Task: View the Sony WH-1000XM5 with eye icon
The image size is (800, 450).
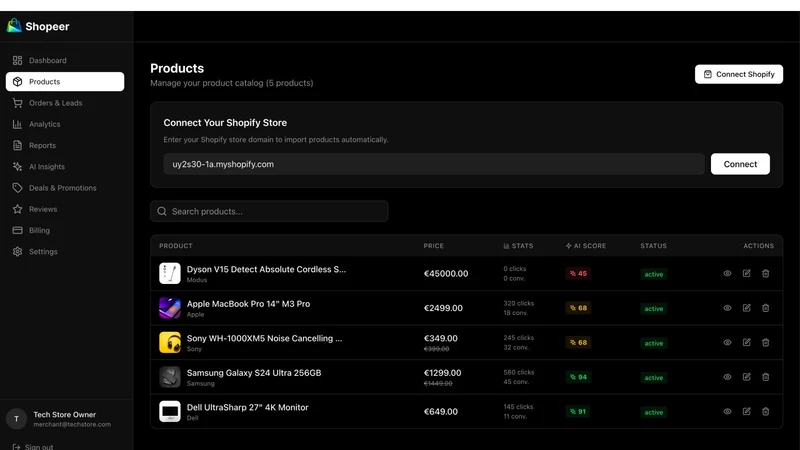Action: tap(728, 342)
